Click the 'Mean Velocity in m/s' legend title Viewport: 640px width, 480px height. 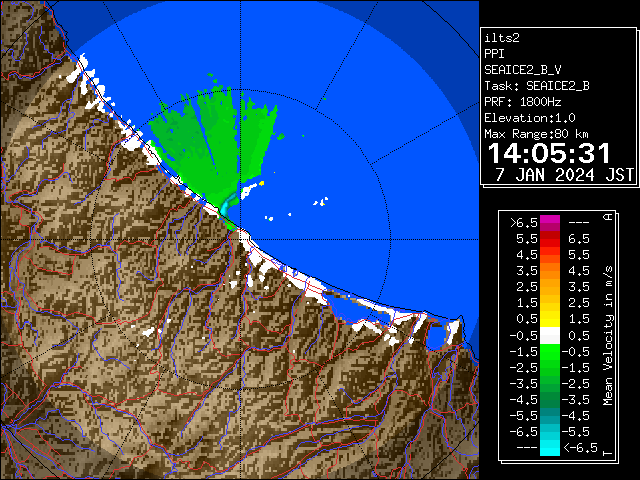click(x=609, y=336)
